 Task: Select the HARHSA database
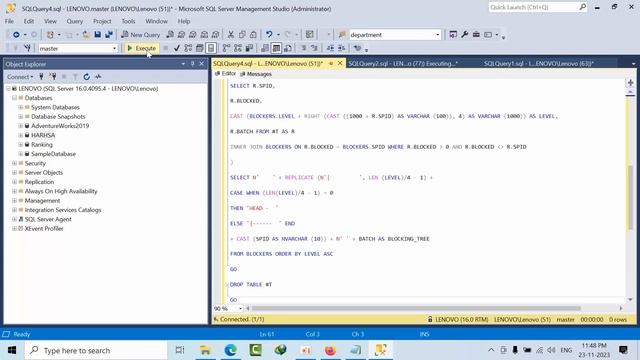coord(43,135)
